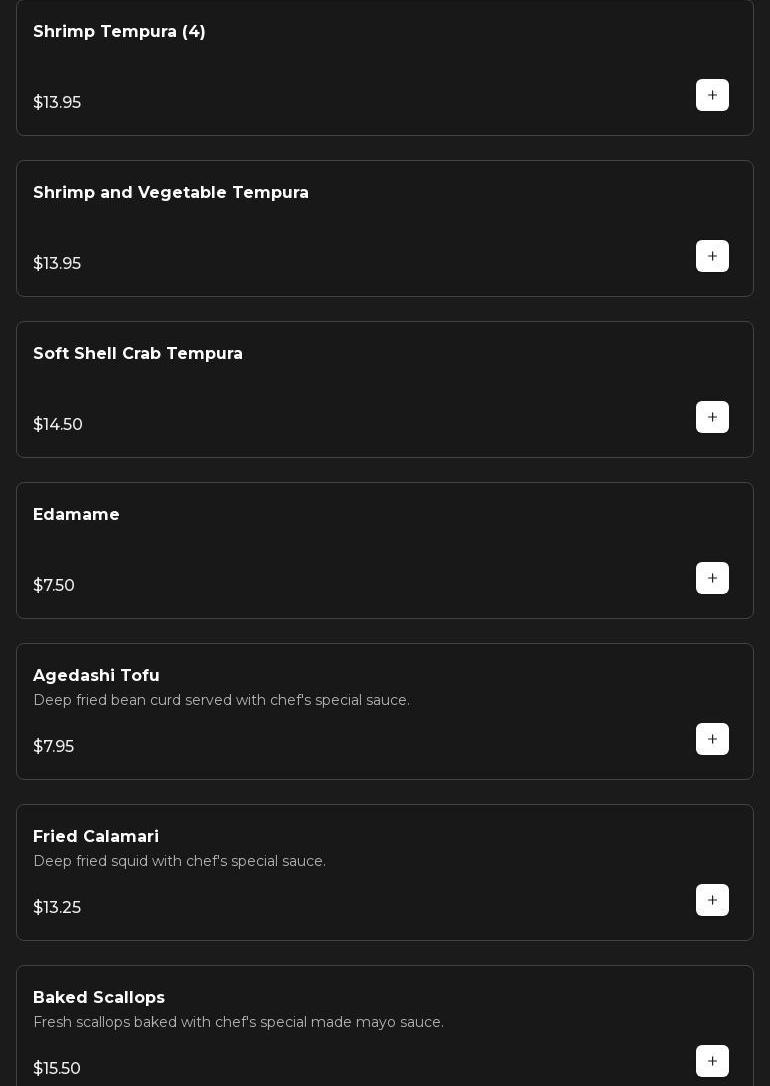Open the Shrimp Tempura (4) item title
The image size is (770, 1086).
119,32
